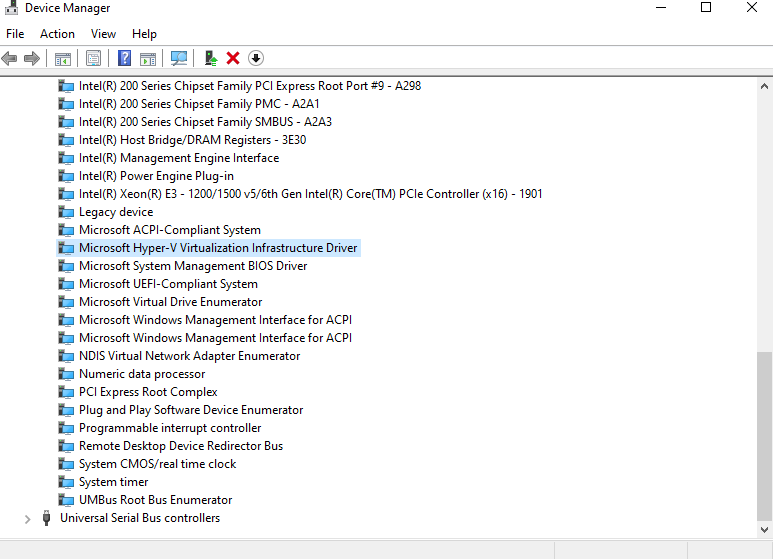Viewport: 773px width, 559px height.
Task: Select Microsoft System Management BIOS Driver
Action: coord(193,266)
